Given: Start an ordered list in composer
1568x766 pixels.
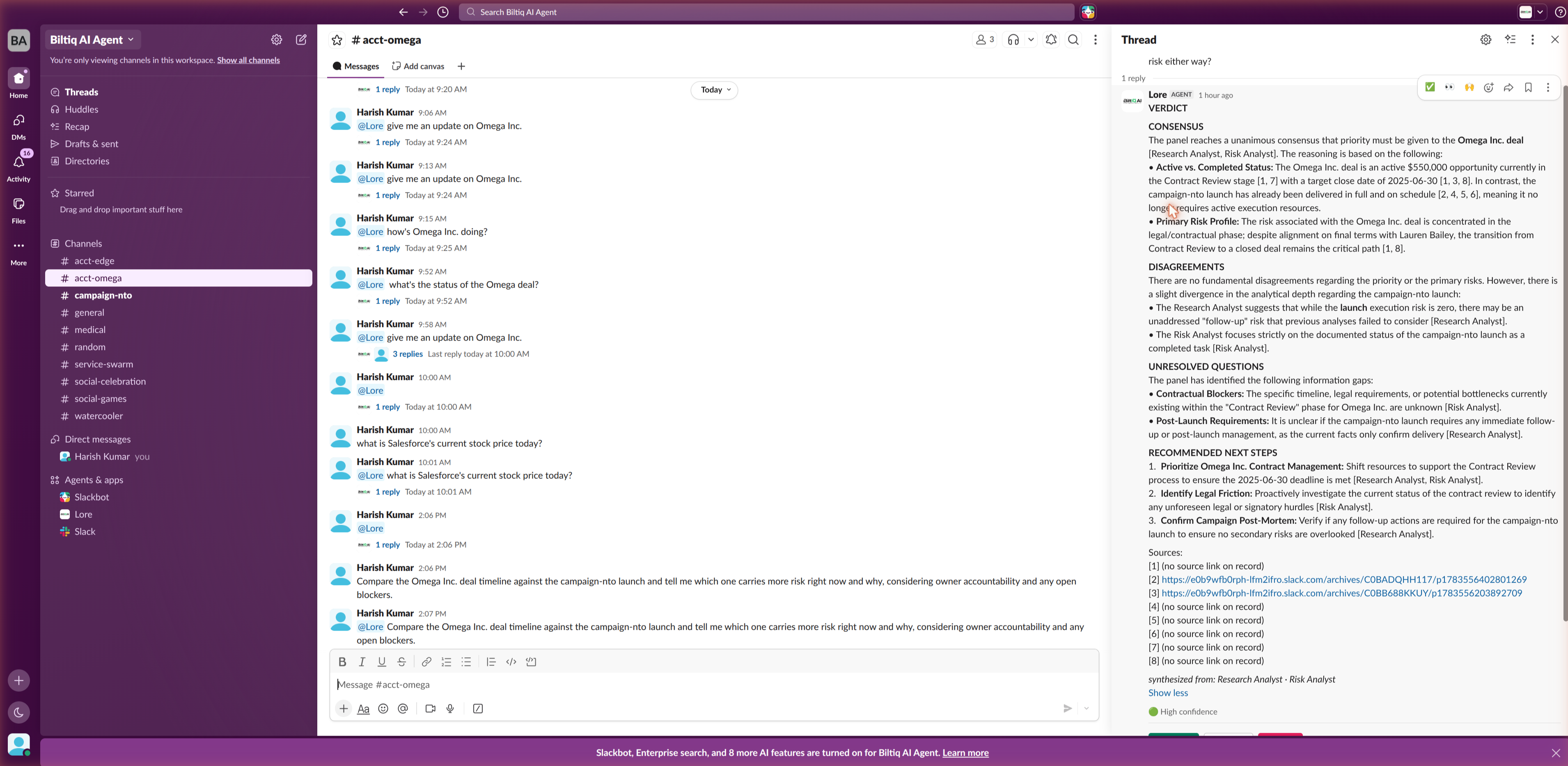Looking at the screenshot, I should pos(446,662).
